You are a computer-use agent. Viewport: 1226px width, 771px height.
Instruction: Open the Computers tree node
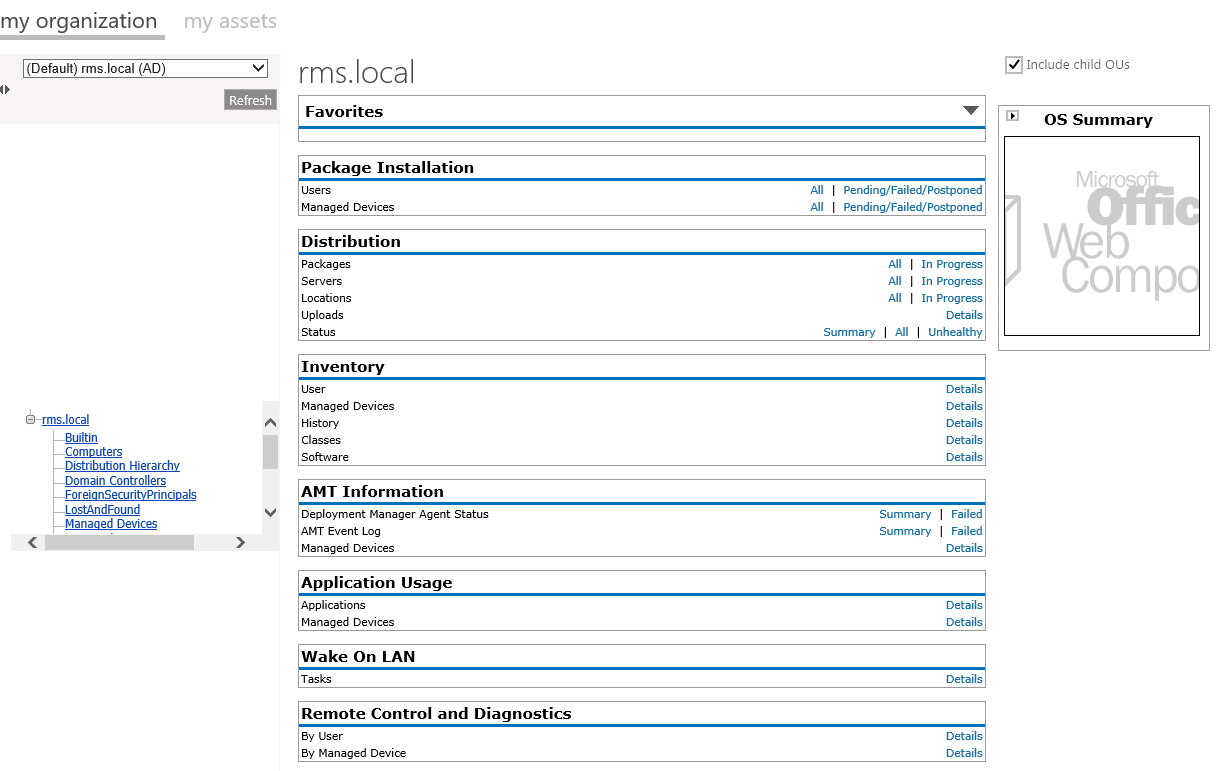tap(93, 452)
